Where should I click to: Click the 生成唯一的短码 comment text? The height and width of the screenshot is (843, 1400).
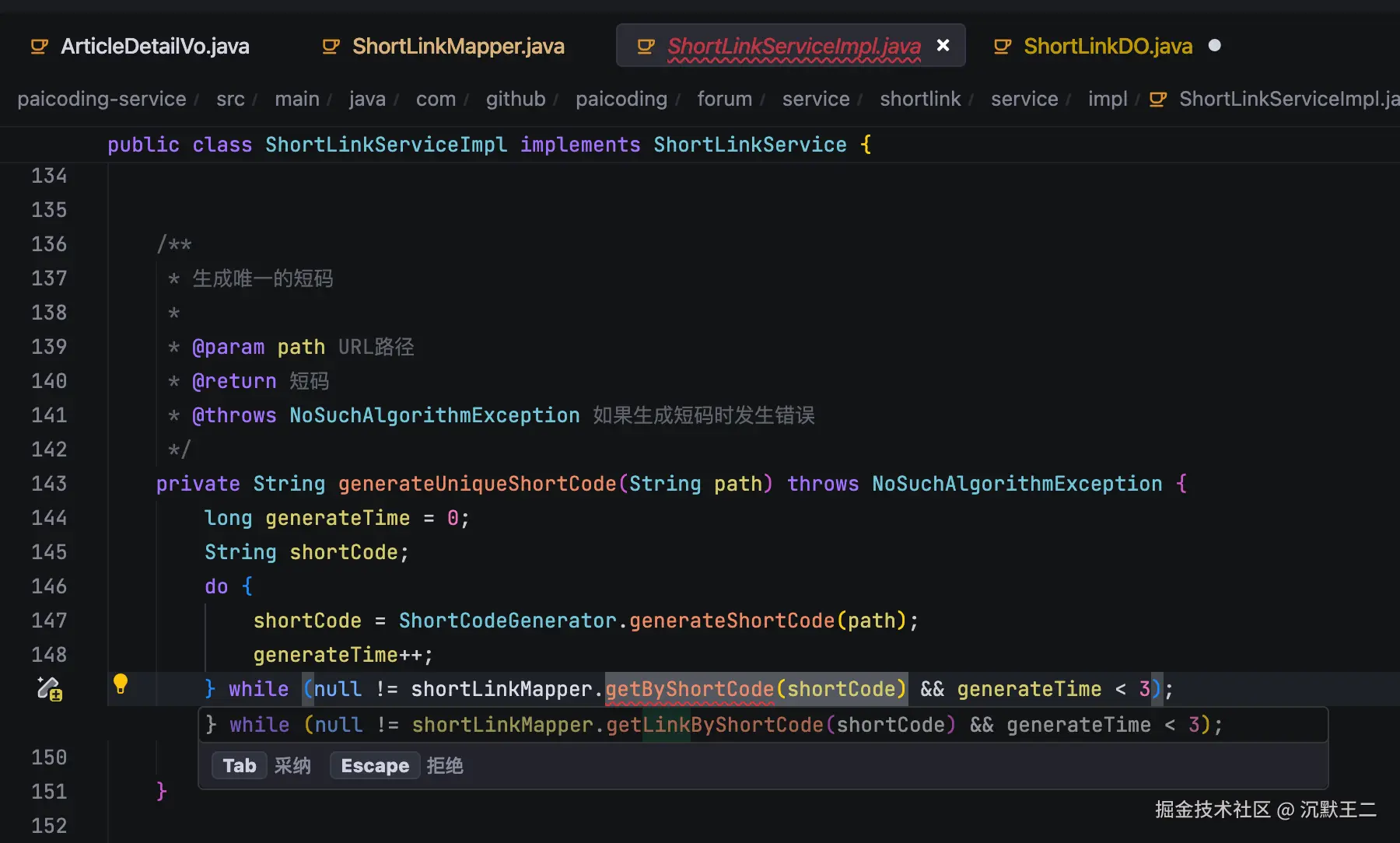(263, 278)
